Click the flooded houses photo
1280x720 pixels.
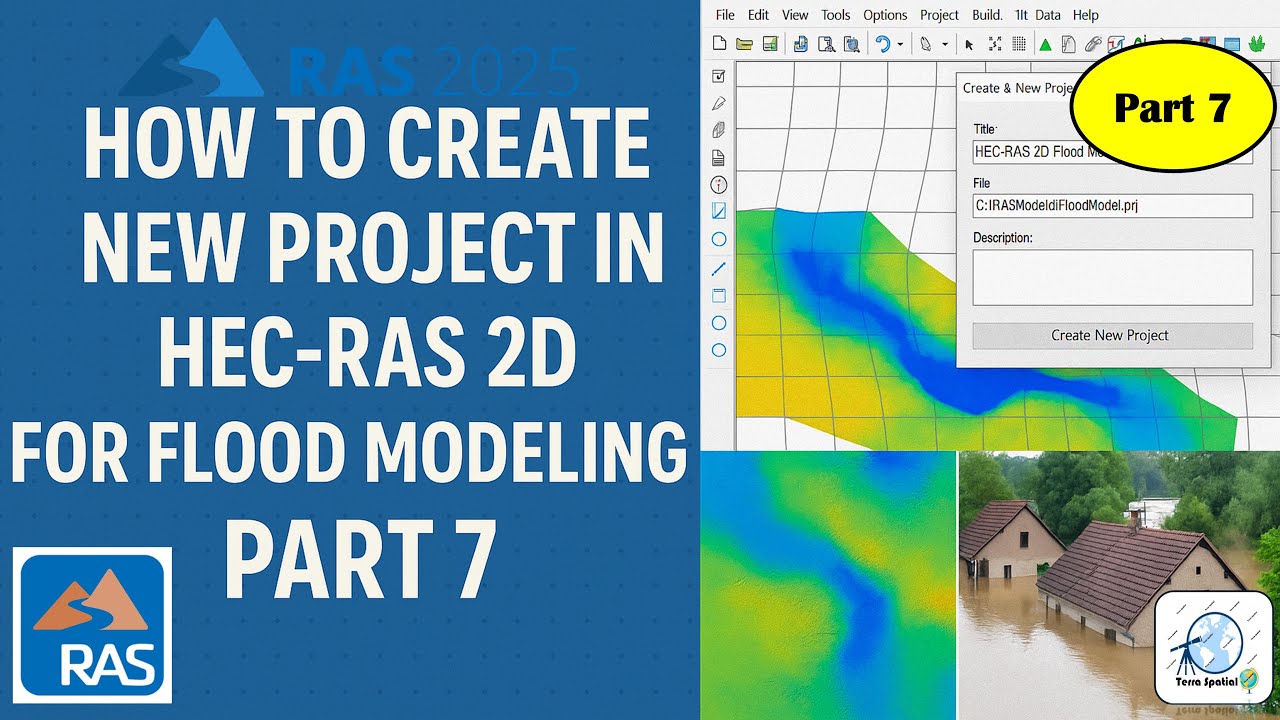pos(1119,585)
